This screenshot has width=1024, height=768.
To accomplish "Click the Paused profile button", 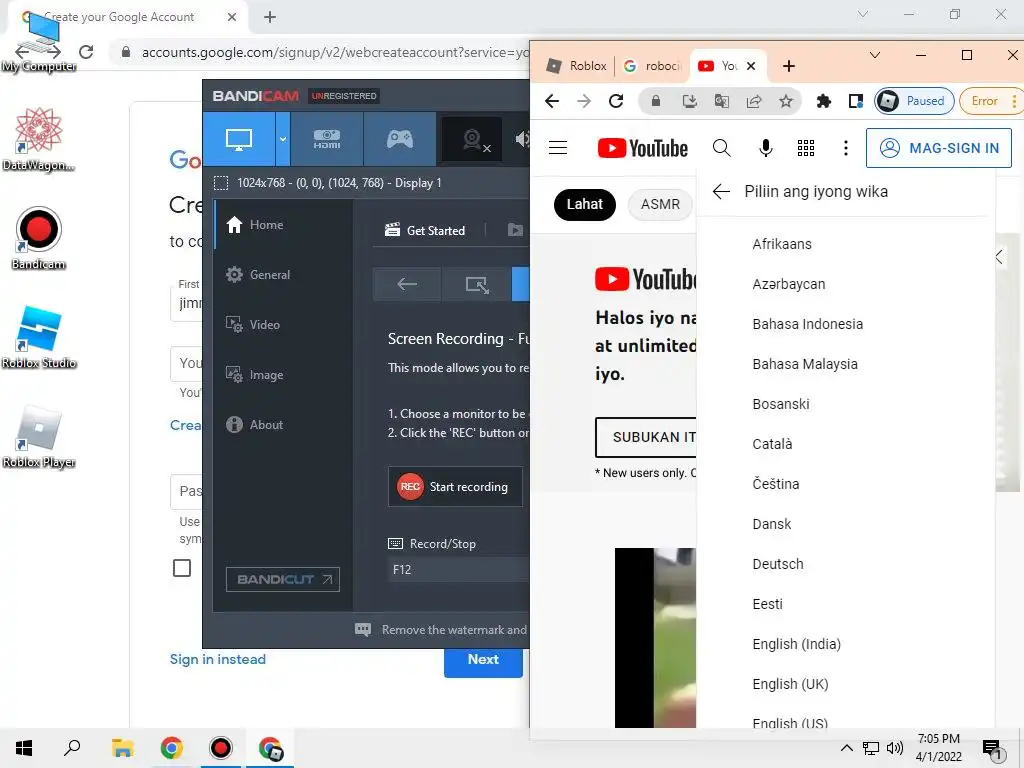I will point(914,101).
